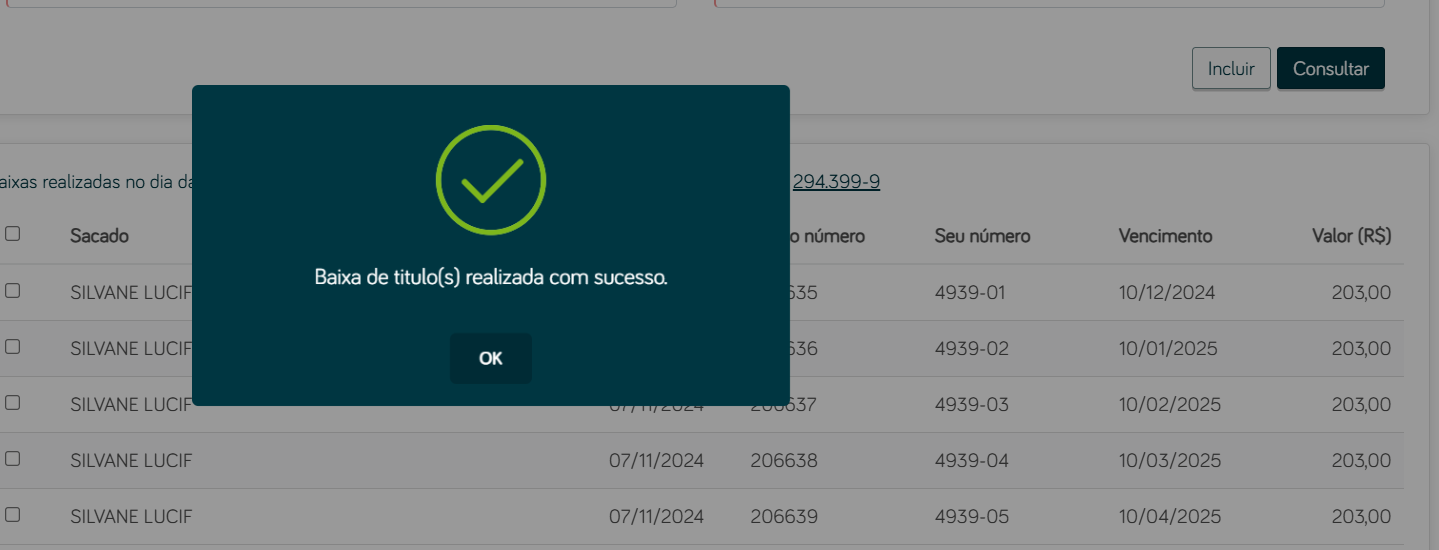This screenshot has height=550, width=1439.
Task: Focus the right red-bordered input field
Action: pos(1049,4)
